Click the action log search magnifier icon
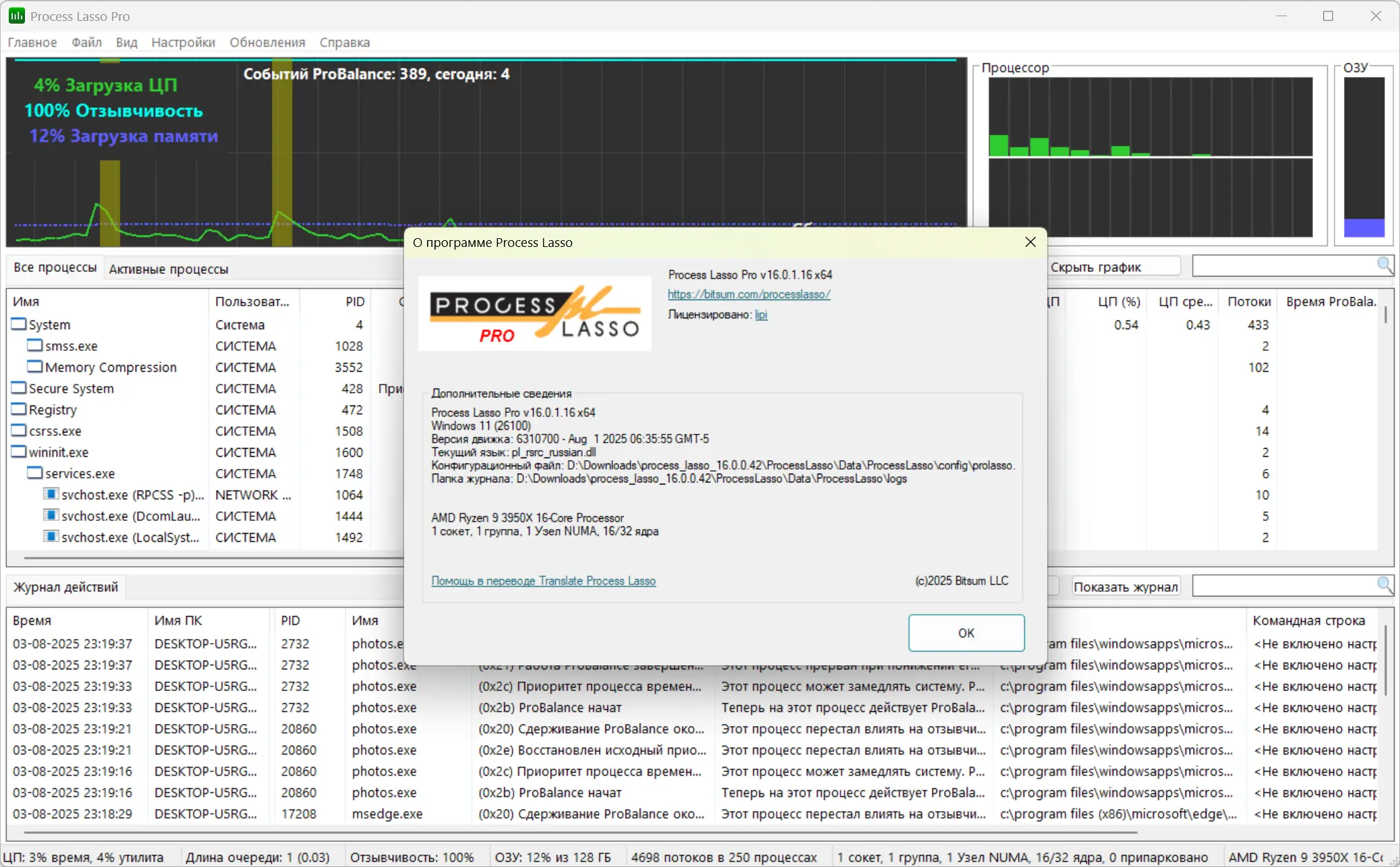 click(1384, 585)
